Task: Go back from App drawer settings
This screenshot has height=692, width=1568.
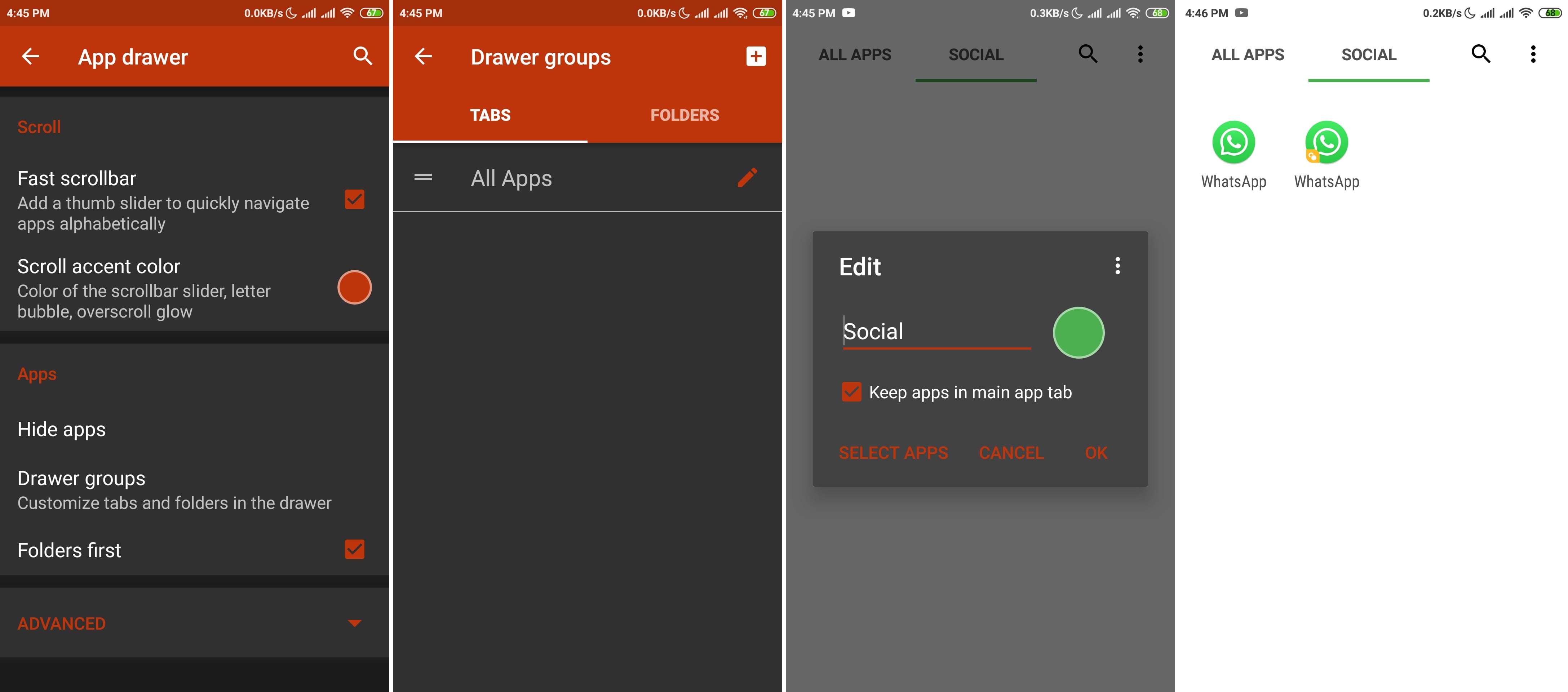Action: pos(30,57)
